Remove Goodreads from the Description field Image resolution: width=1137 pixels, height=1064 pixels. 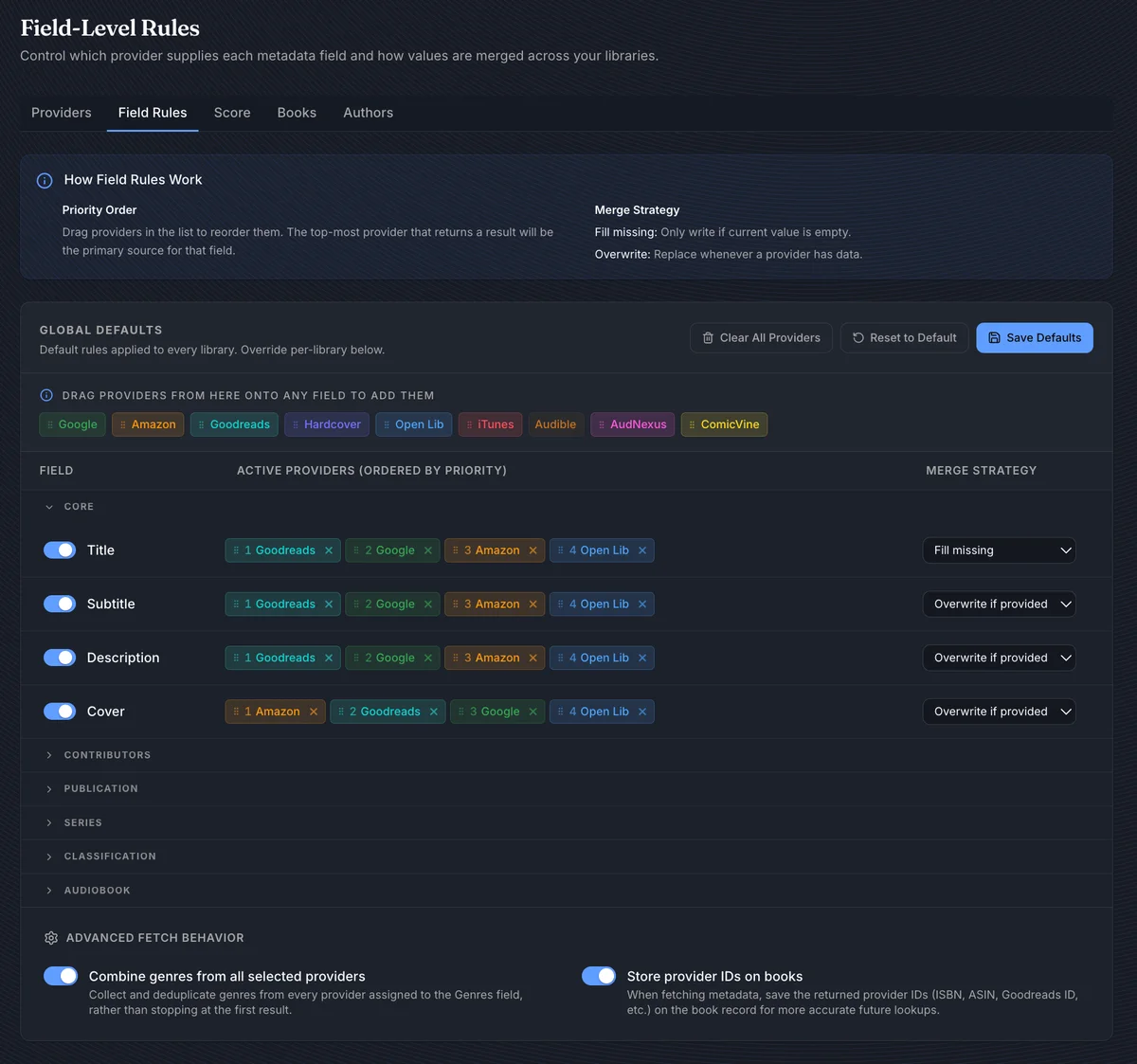point(329,658)
